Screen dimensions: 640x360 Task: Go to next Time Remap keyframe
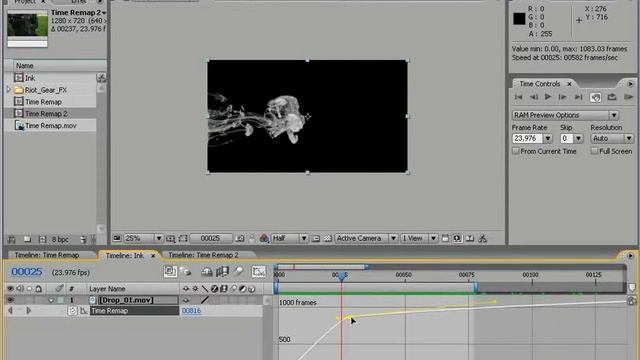click(x=29, y=311)
